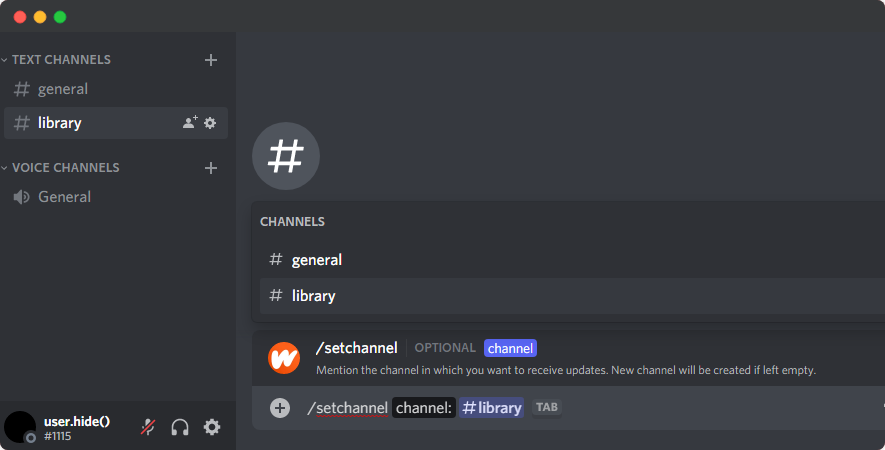Open the general text channel in sidebar
This screenshot has width=885, height=450.
point(62,89)
